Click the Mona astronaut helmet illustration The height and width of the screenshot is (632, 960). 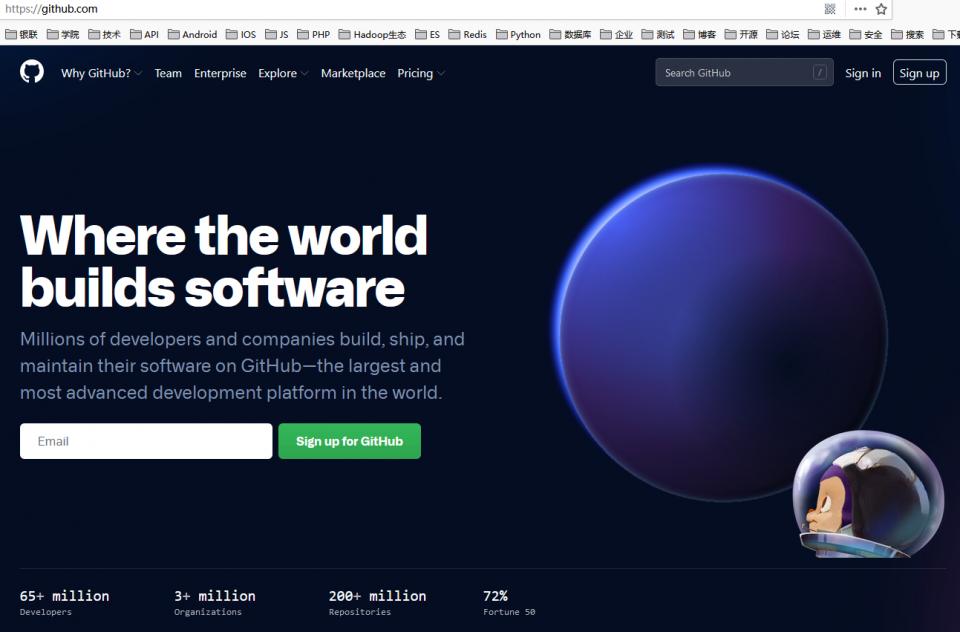tap(868, 494)
